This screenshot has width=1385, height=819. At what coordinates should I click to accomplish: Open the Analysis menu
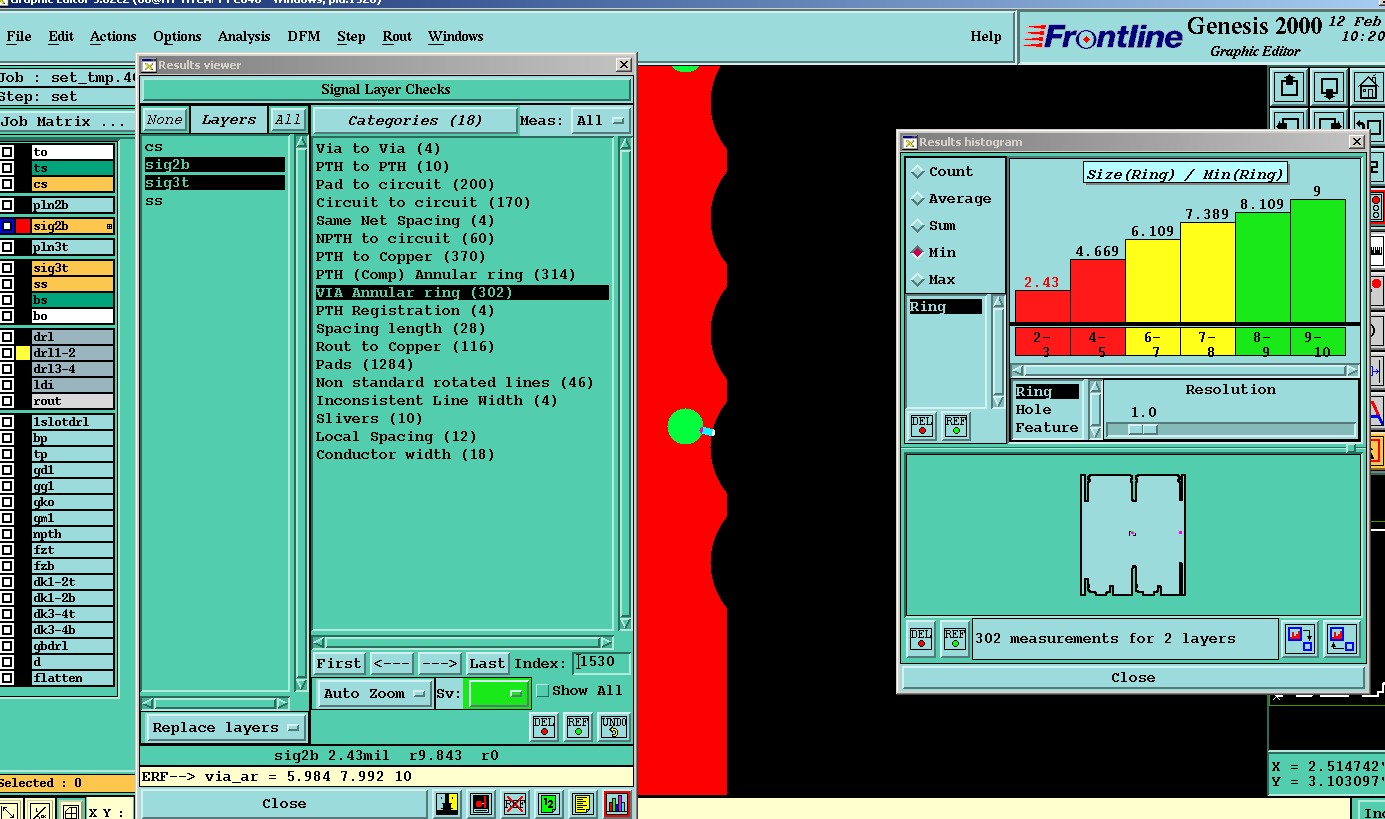click(244, 37)
